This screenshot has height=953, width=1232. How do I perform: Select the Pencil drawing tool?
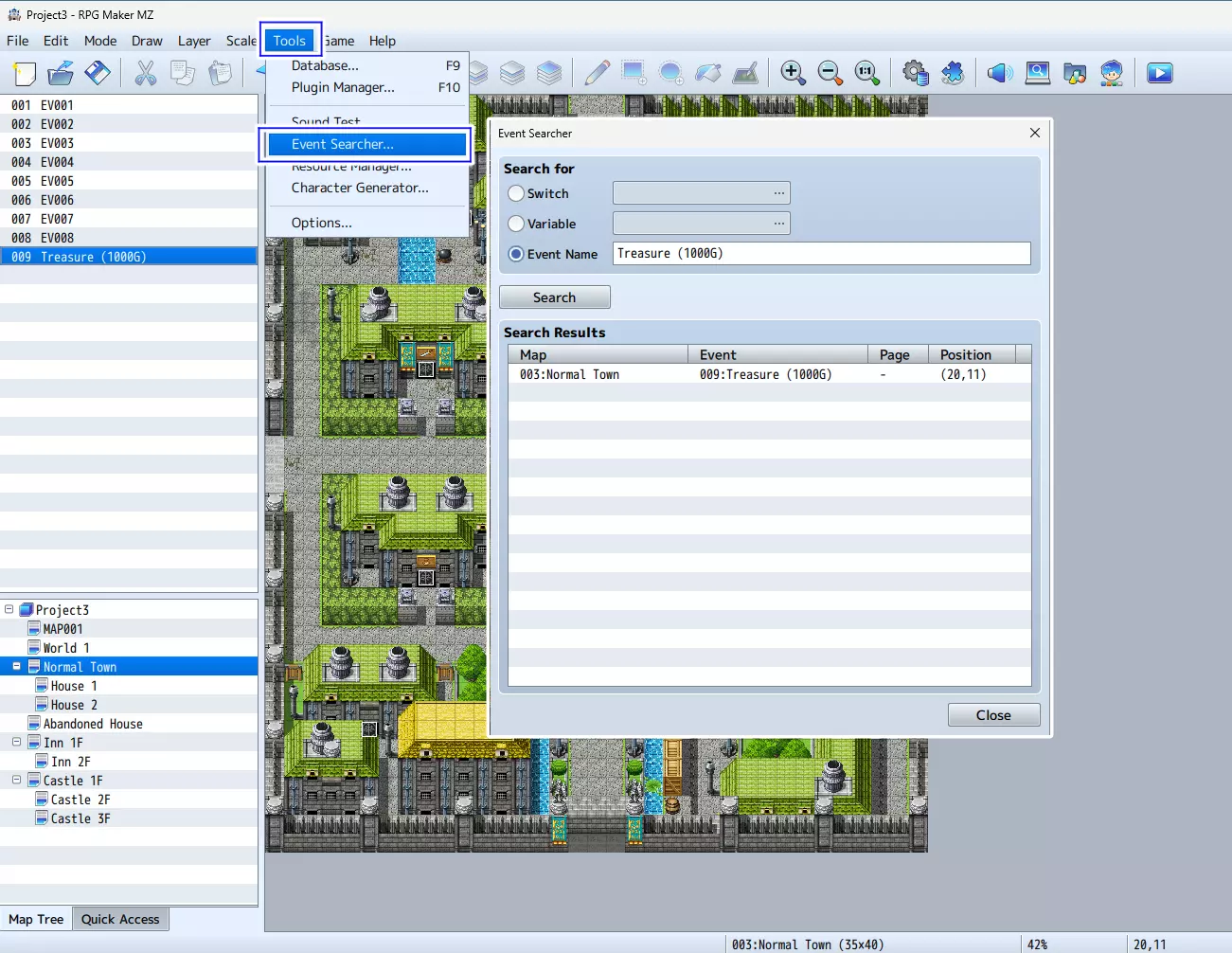[x=597, y=73]
